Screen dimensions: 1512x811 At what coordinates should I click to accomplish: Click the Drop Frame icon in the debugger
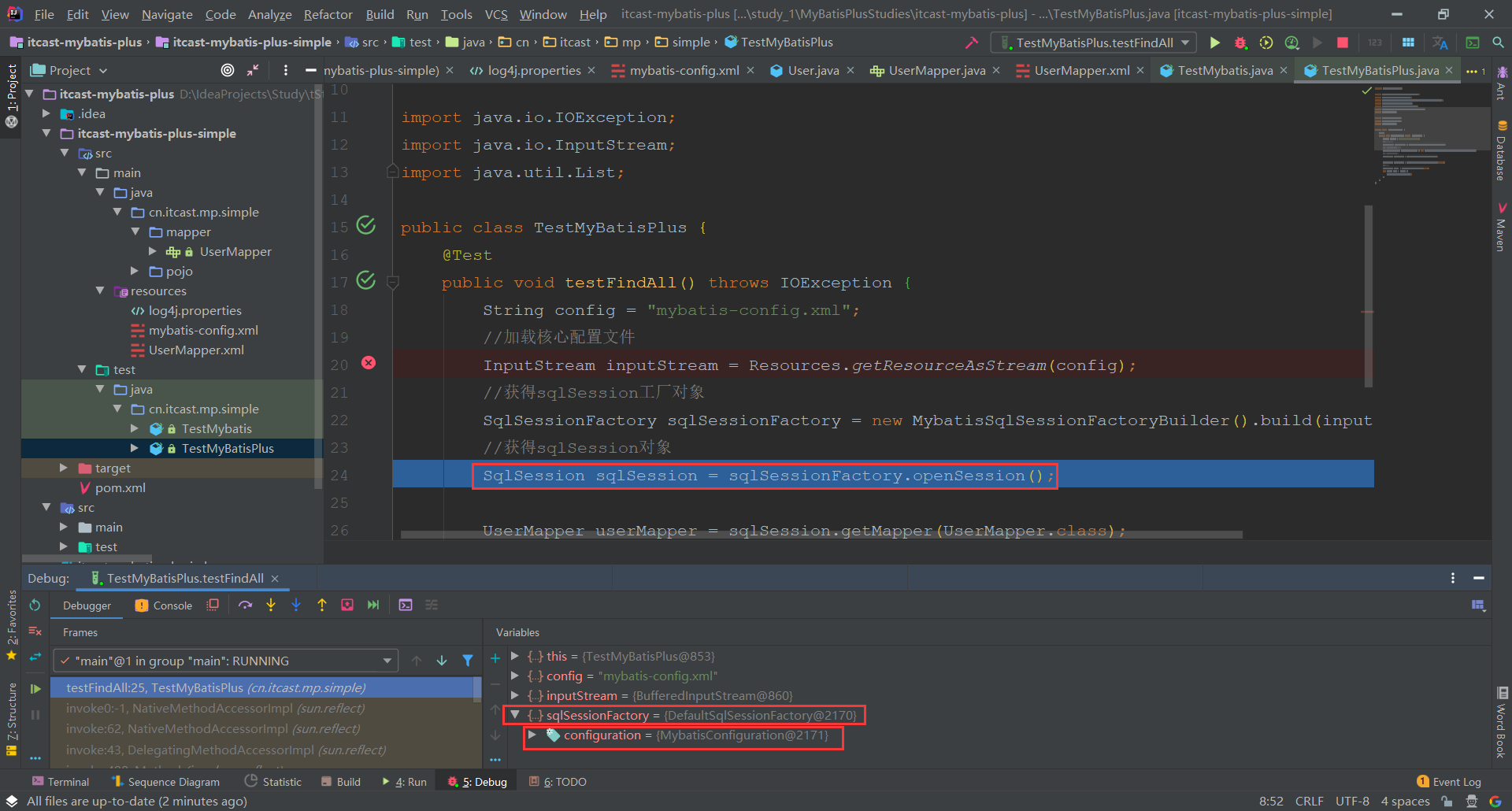[x=347, y=605]
